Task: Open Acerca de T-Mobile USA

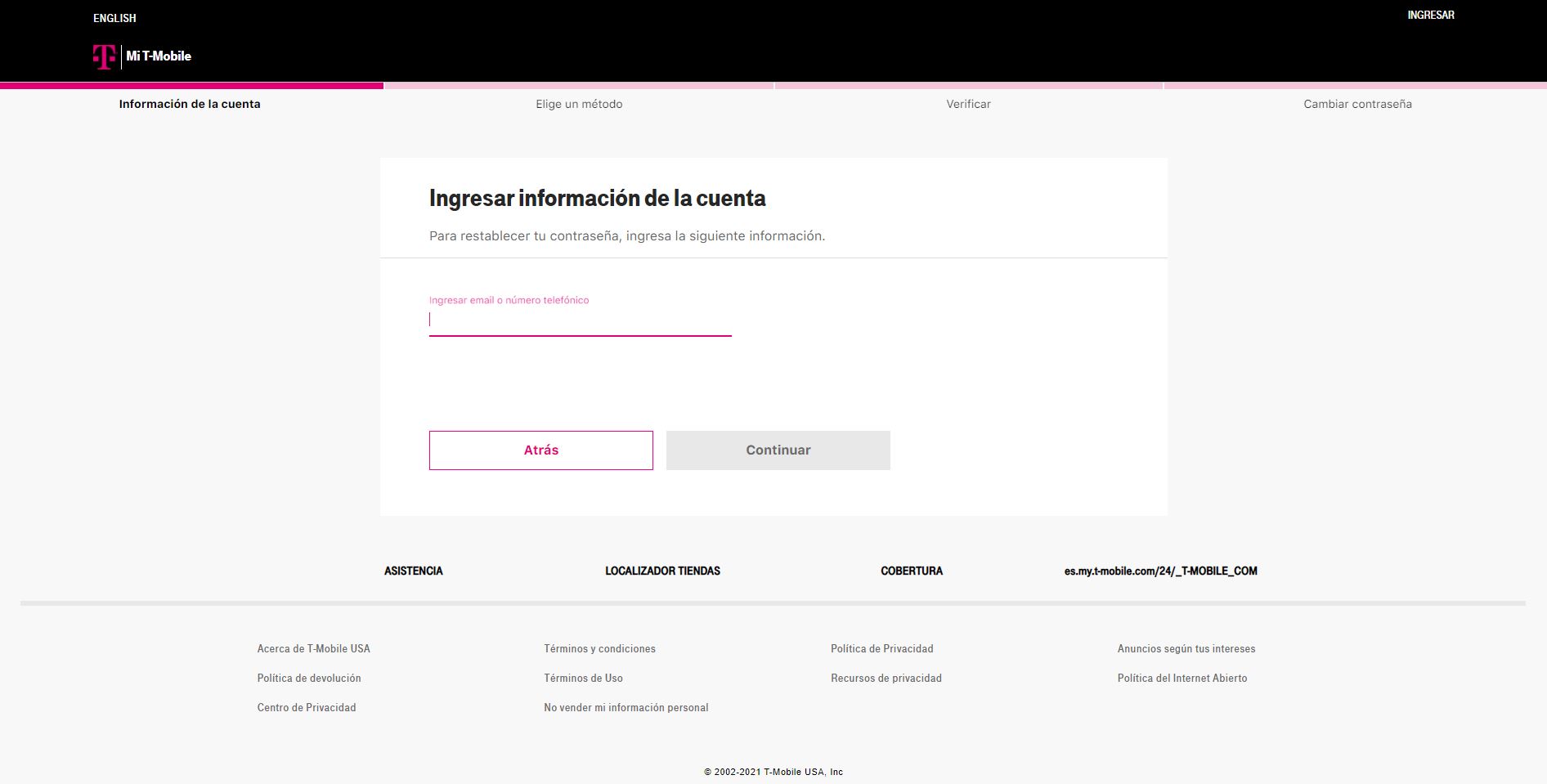Action: pyautogui.click(x=313, y=648)
